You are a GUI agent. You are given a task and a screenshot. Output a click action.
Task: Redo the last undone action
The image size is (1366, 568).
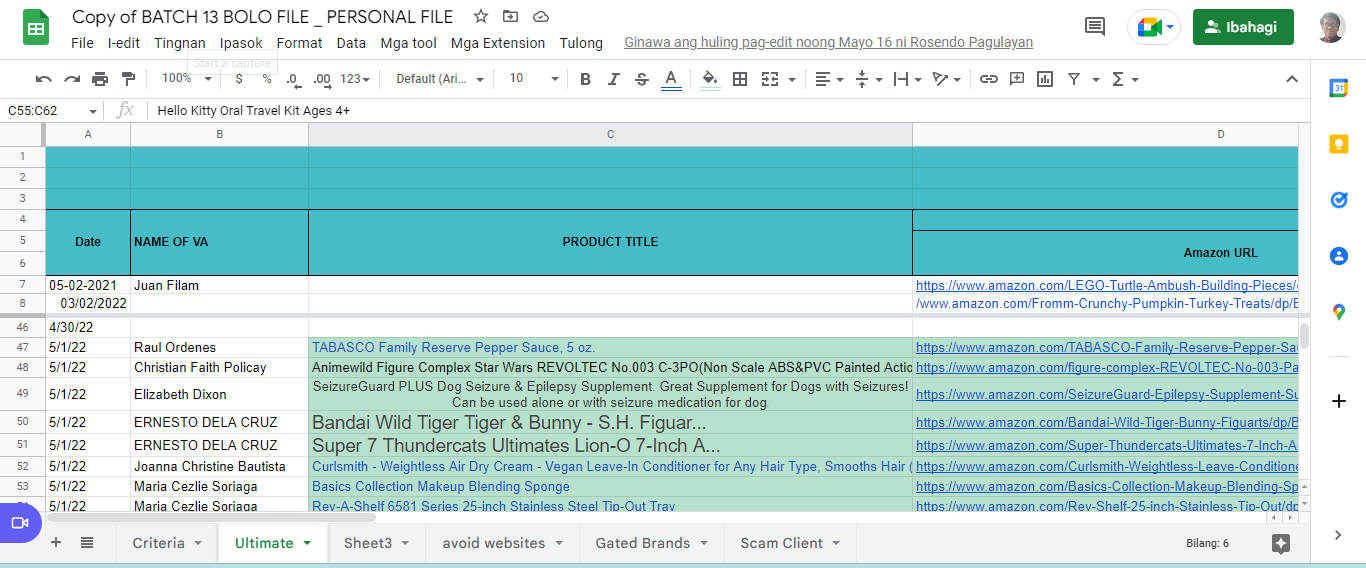(x=72, y=79)
